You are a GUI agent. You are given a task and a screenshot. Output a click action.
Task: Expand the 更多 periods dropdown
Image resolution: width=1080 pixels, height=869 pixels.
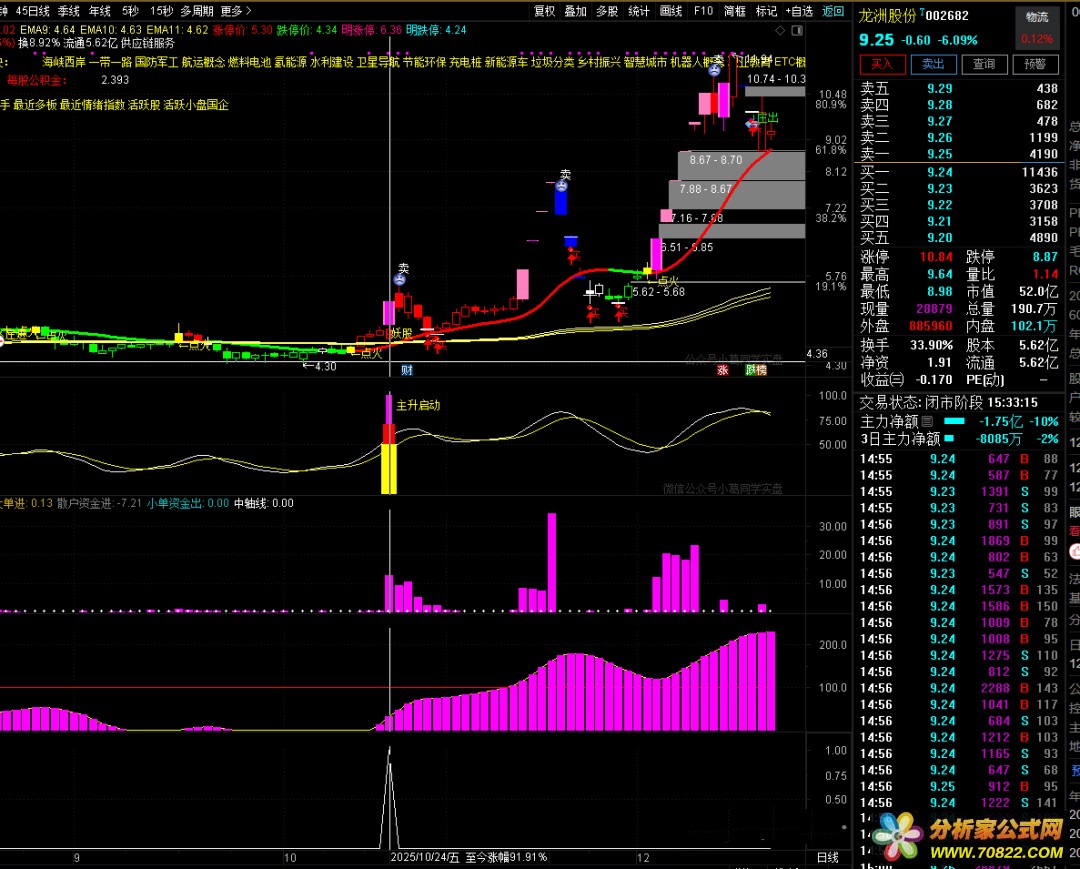pyautogui.click(x=235, y=11)
